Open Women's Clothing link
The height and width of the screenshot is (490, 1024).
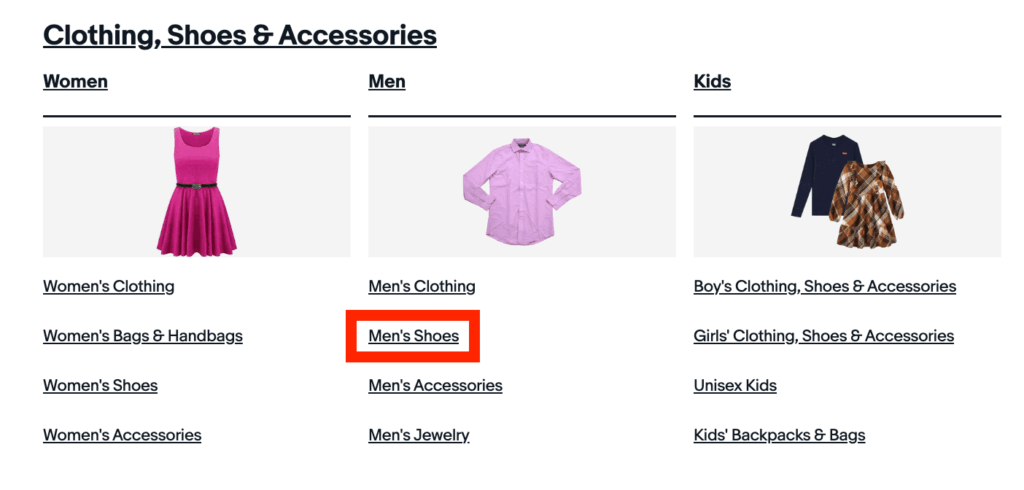click(108, 286)
